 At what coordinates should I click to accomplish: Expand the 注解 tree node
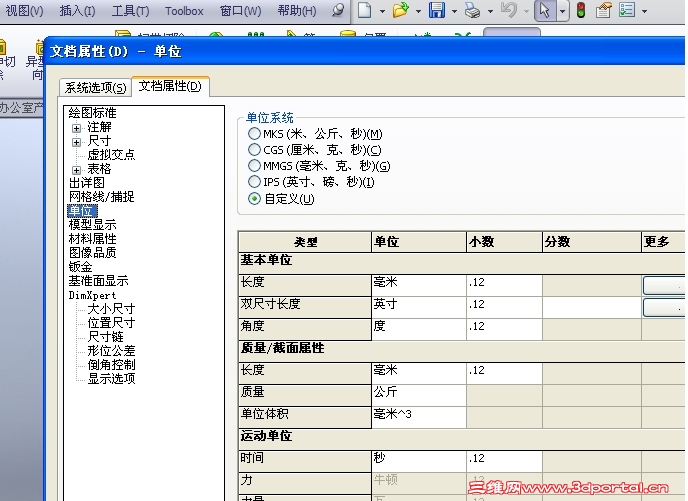coord(76,128)
